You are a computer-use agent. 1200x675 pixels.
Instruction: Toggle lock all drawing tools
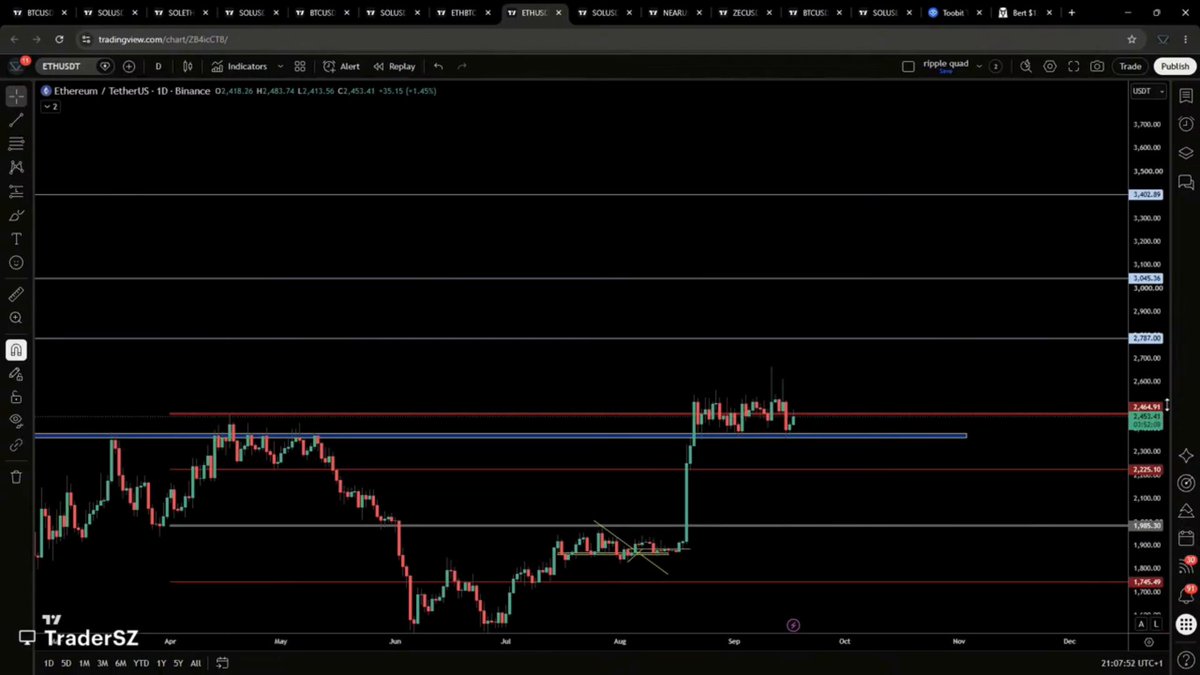[16, 397]
